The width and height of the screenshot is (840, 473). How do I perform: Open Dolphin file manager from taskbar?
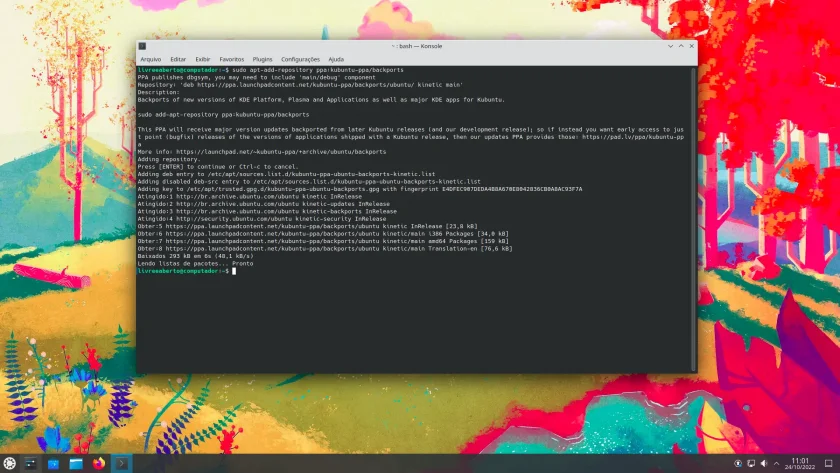[x=76, y=463]
